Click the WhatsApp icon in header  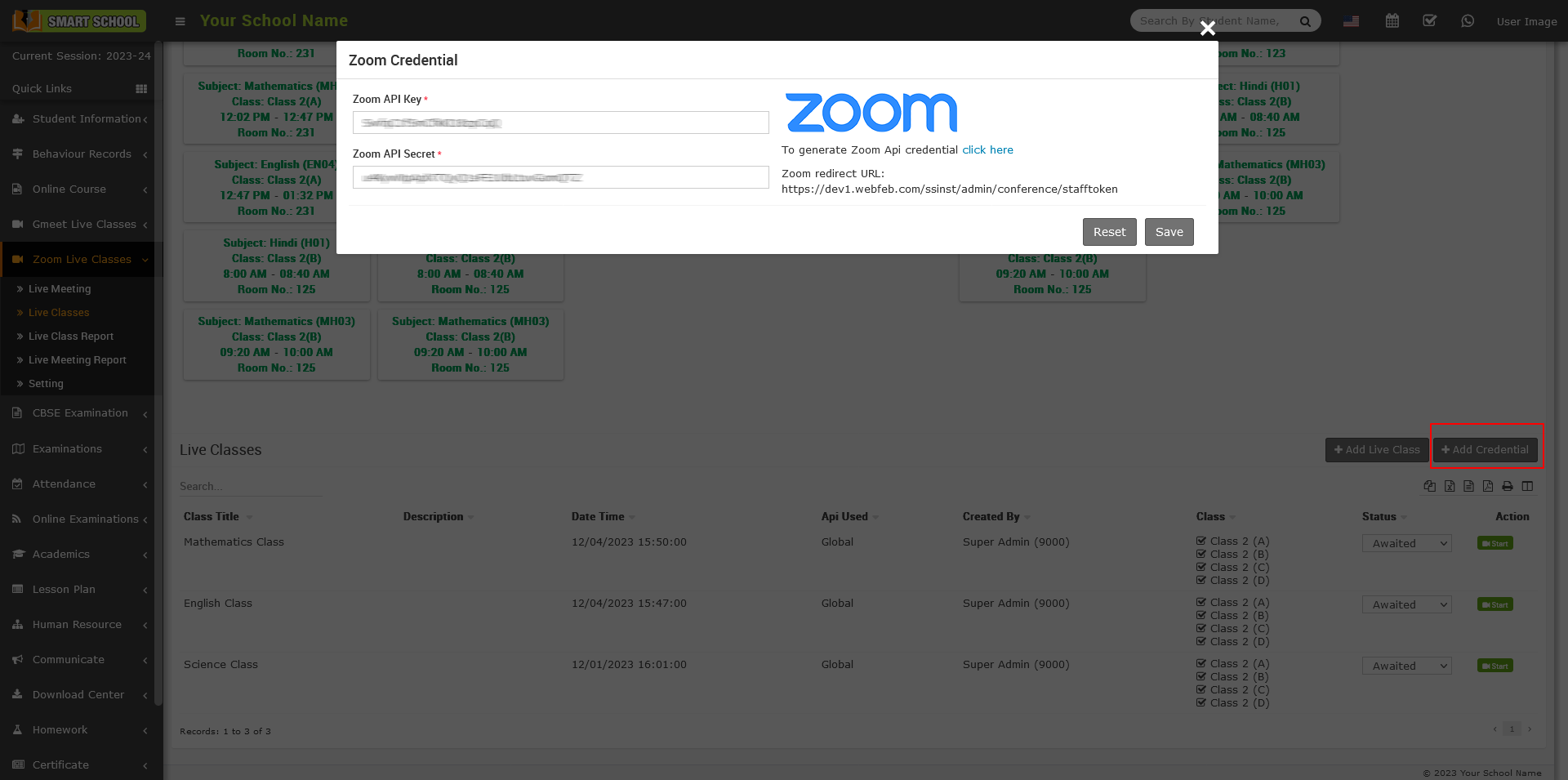pos(1468,21)
